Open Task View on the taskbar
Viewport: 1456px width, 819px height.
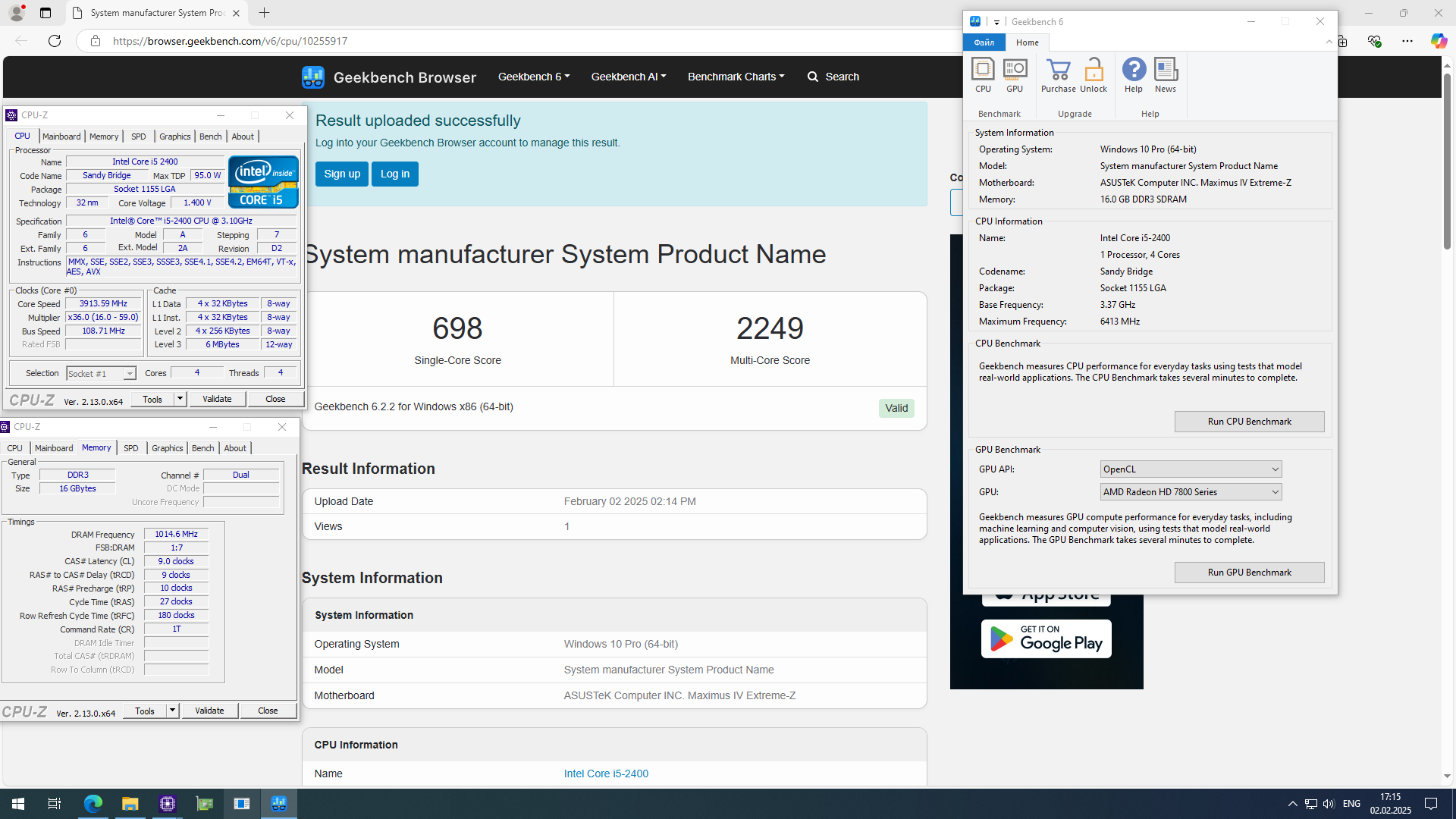pos(55,804)
